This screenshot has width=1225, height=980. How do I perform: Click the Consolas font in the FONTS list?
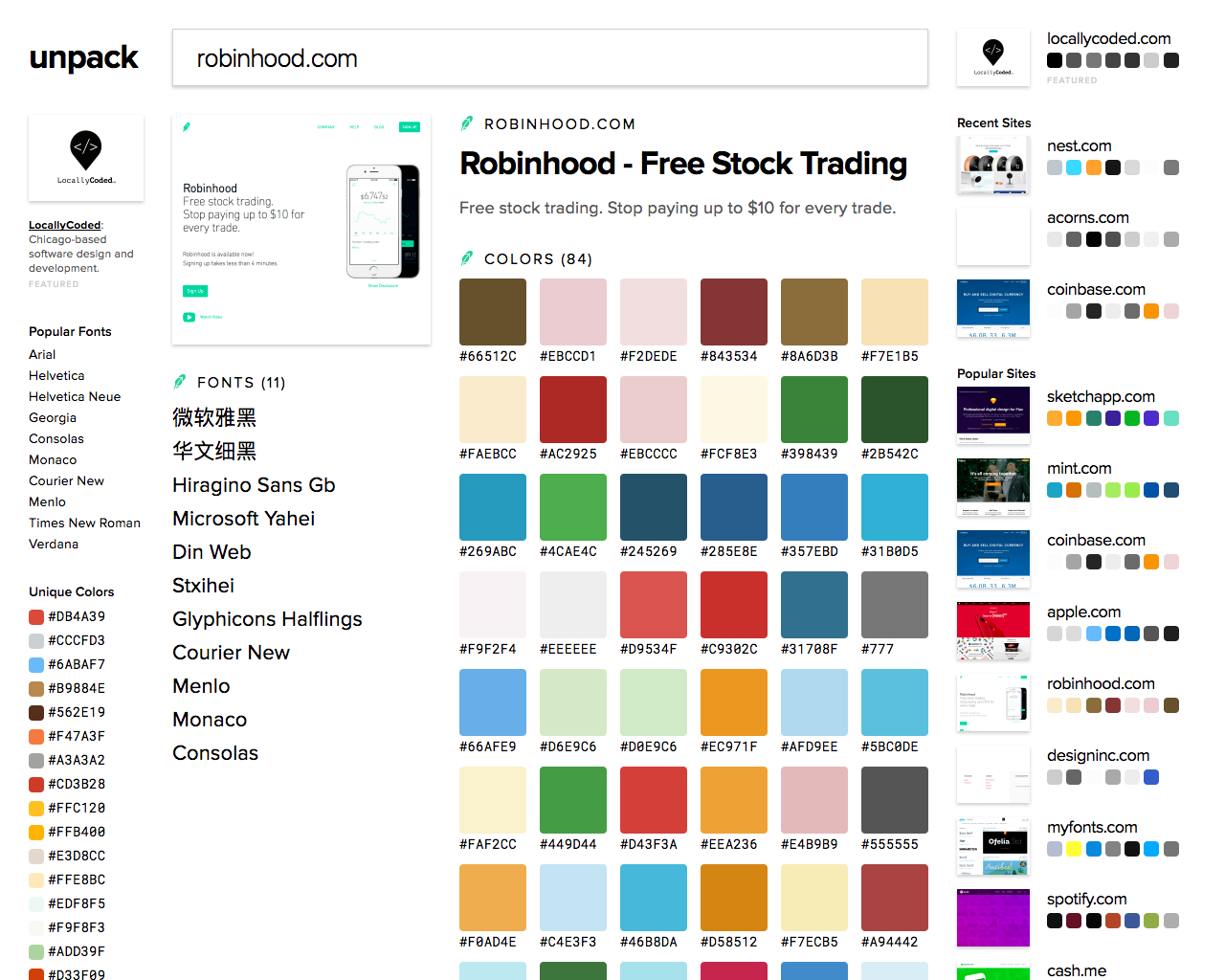pos(215,753)
